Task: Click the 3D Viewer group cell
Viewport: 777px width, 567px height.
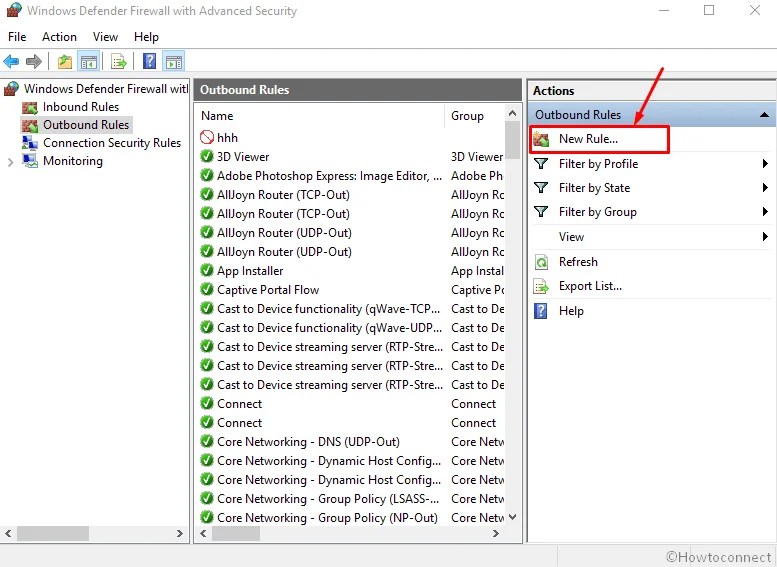Action: [x=477, y=157]
